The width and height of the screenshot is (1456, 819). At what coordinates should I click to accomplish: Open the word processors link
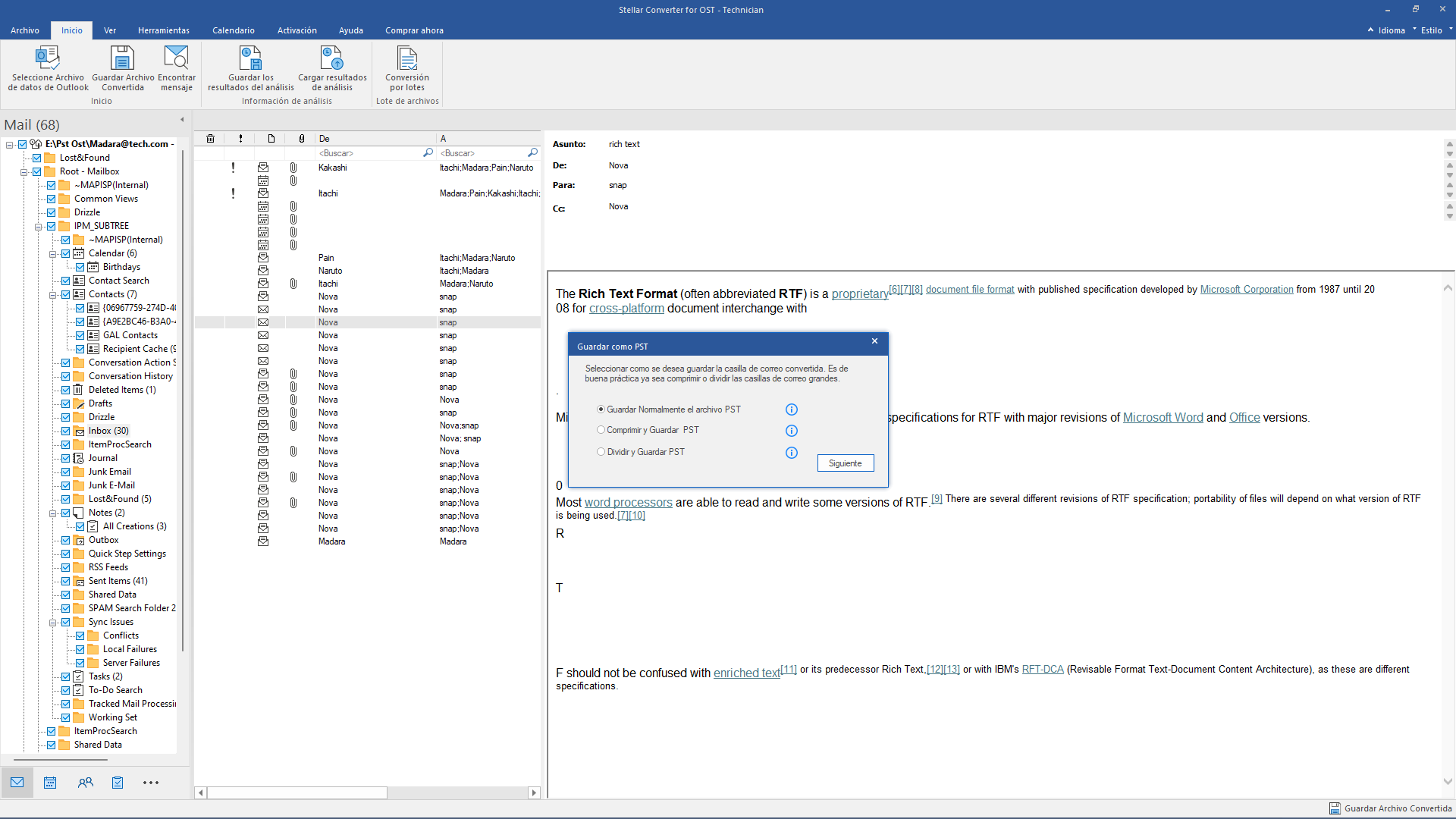(x=629, y=503)
